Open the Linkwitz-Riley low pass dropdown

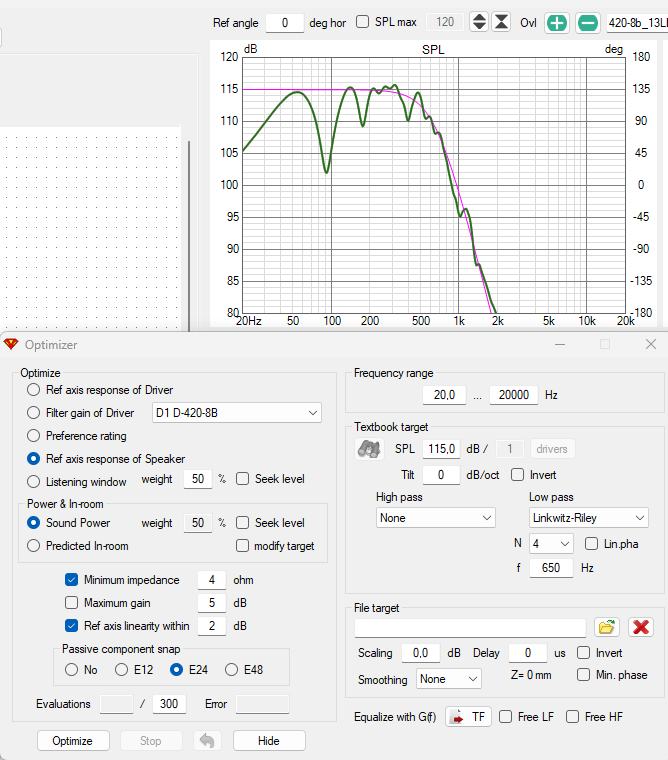pyautogui.click(x=588, y=518)
